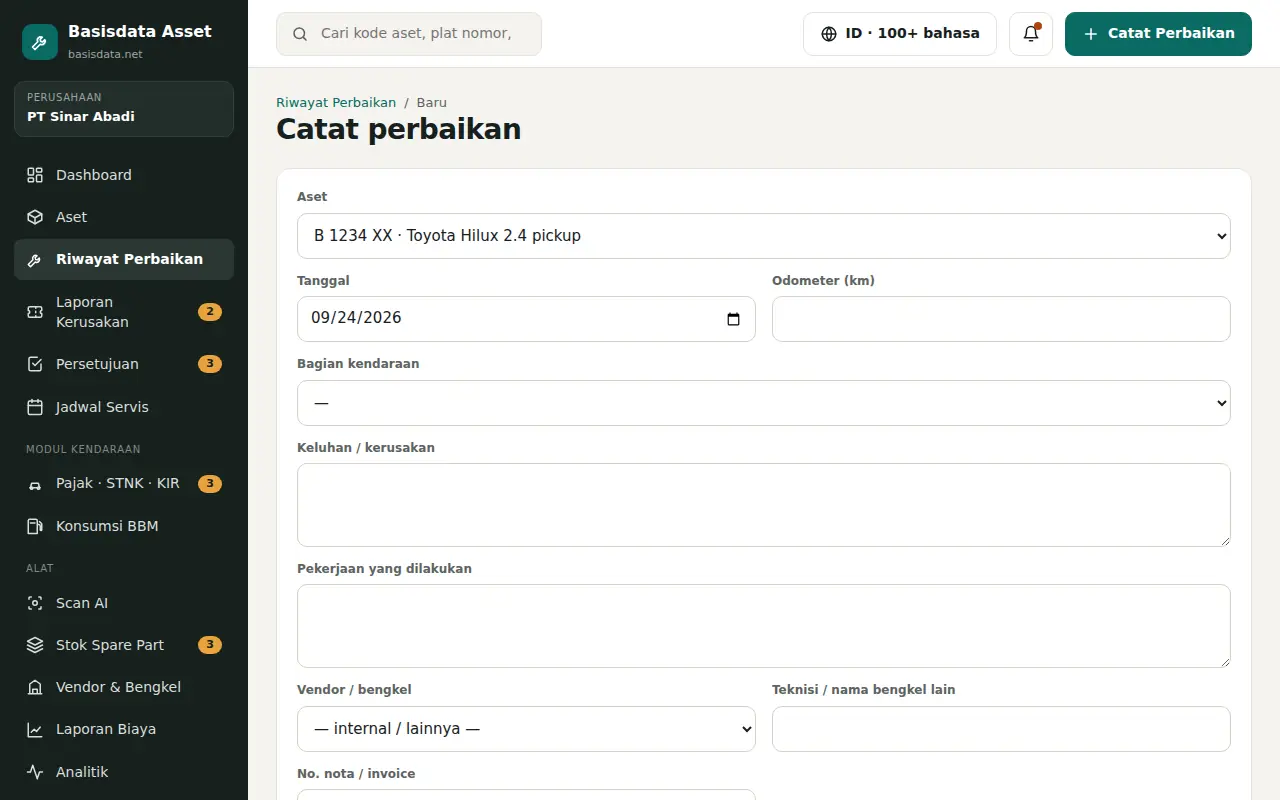This screenshot has width=1280, height=800.
Task: Open notifications bell
Action: coord(1031,34)
